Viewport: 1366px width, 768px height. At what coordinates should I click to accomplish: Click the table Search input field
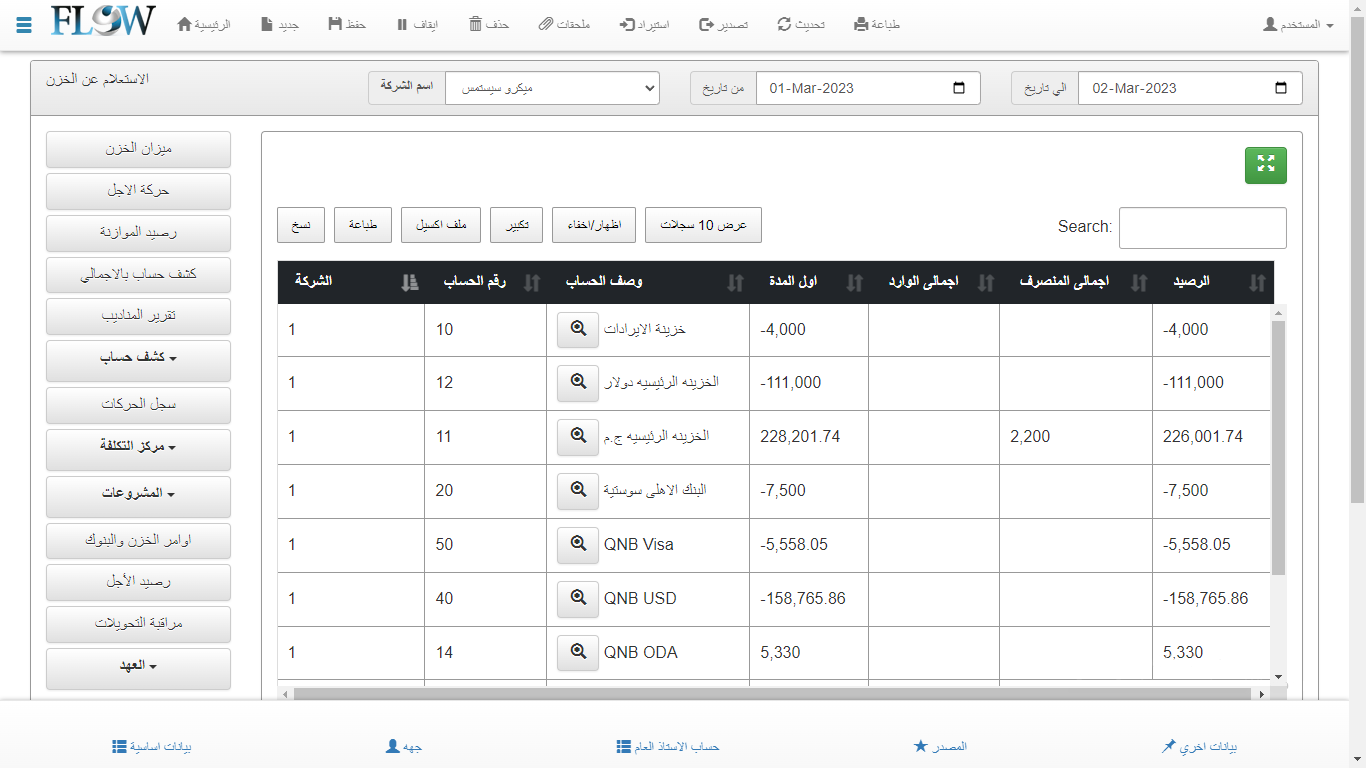tap(1202, 228)
